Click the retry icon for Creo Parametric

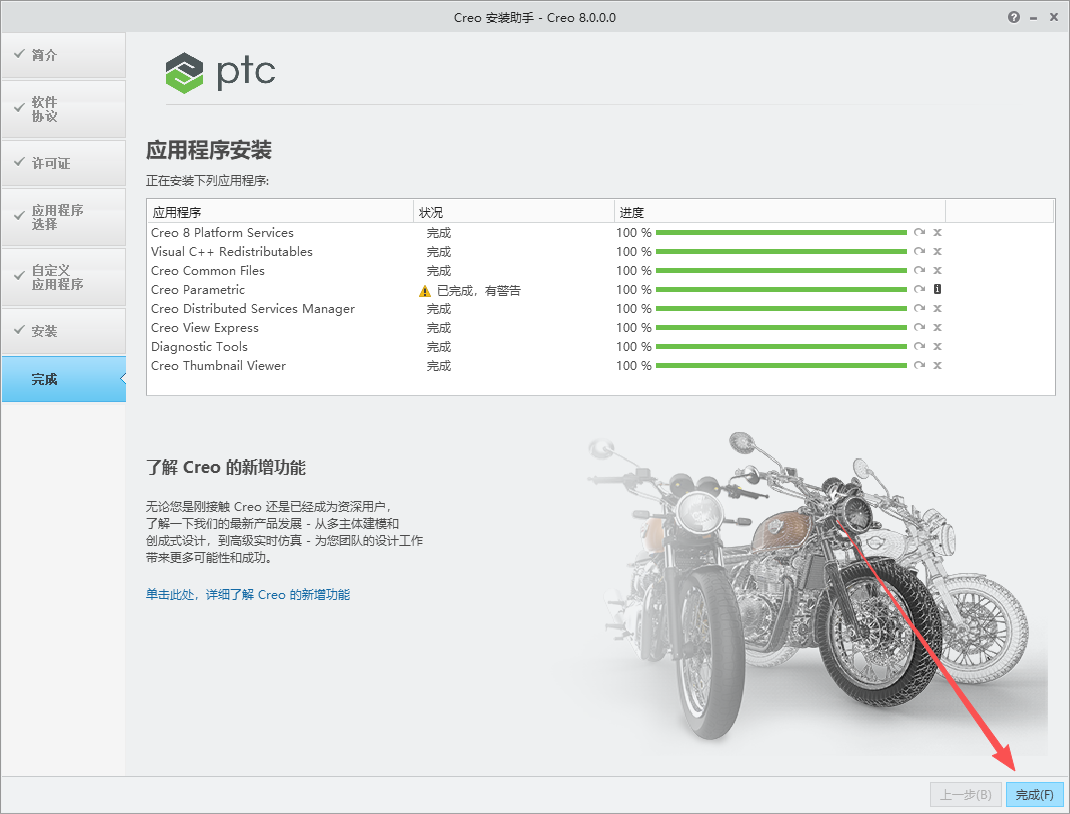[x=919, y=289]
